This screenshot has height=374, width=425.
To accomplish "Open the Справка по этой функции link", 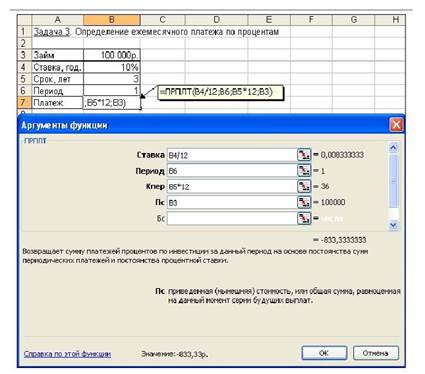I will (67, 354).
